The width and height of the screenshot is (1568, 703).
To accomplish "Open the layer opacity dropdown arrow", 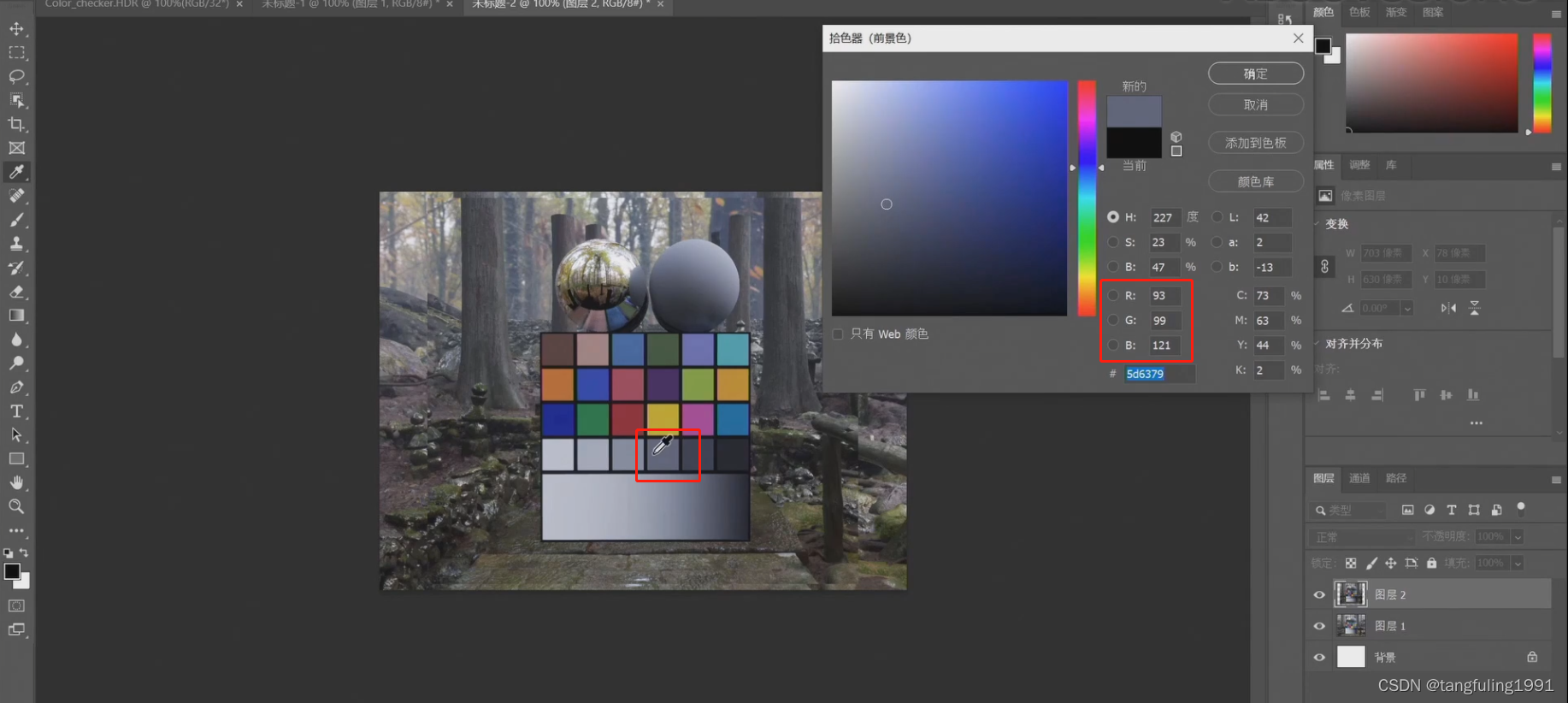I will 1518,536.
